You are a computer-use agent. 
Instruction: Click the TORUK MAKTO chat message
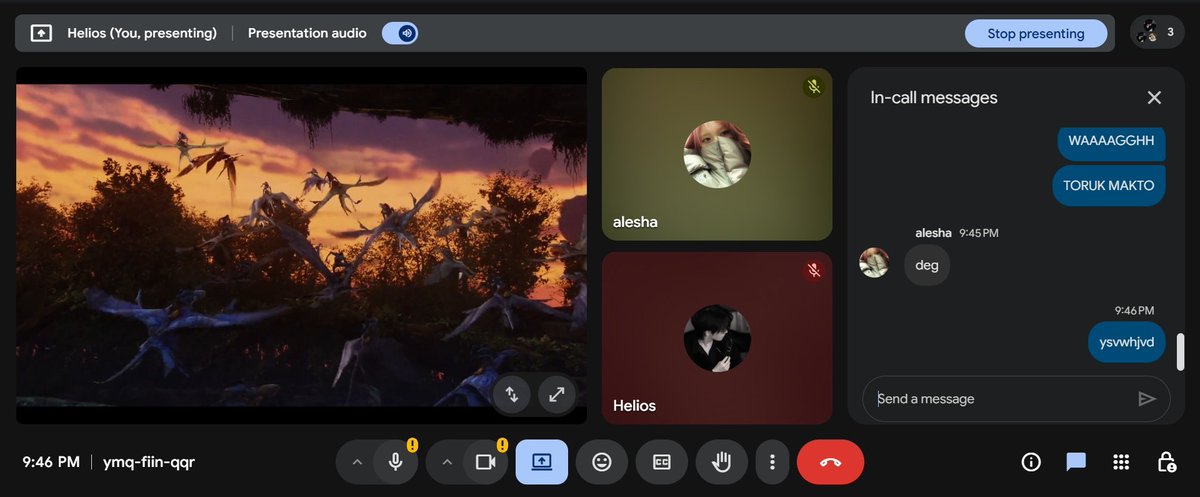1109,186
